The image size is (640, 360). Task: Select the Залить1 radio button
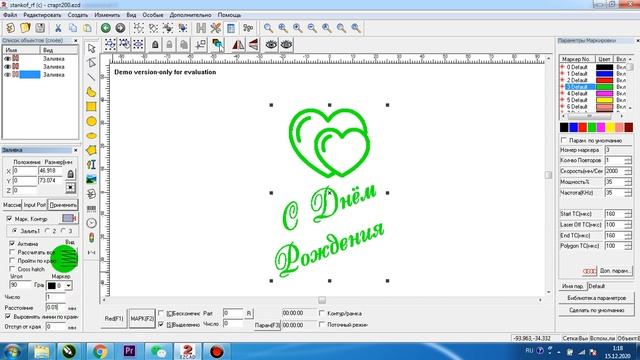pyautogui.click(x=15, y=231)
